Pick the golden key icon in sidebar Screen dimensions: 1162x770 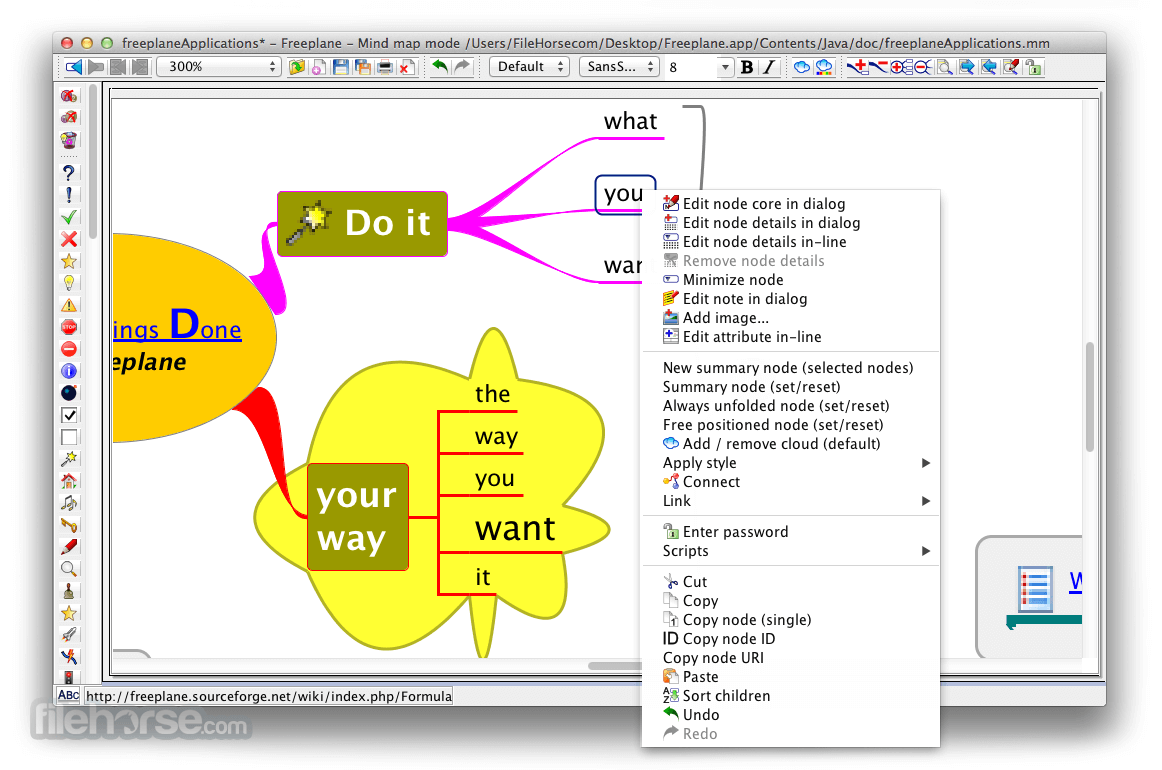click(69, 524)
